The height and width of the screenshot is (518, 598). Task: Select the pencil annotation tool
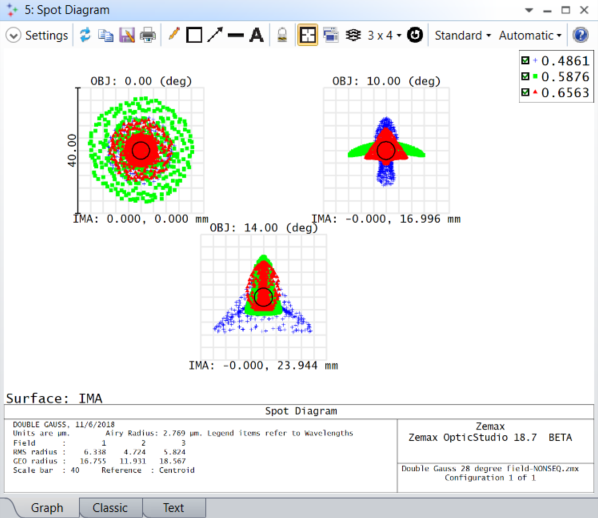(174, 35)
